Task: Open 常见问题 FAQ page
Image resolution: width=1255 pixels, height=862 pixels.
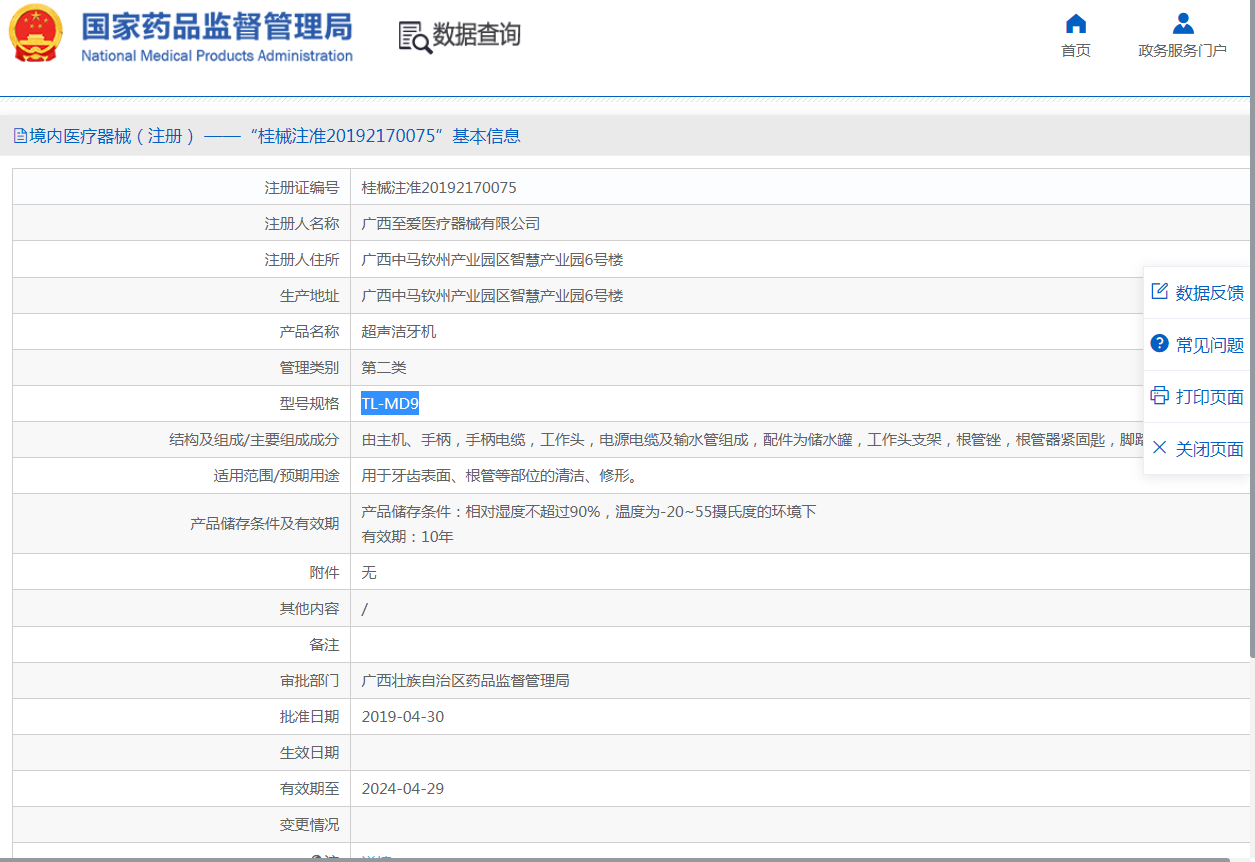Action: click(x=1209, y=345)
